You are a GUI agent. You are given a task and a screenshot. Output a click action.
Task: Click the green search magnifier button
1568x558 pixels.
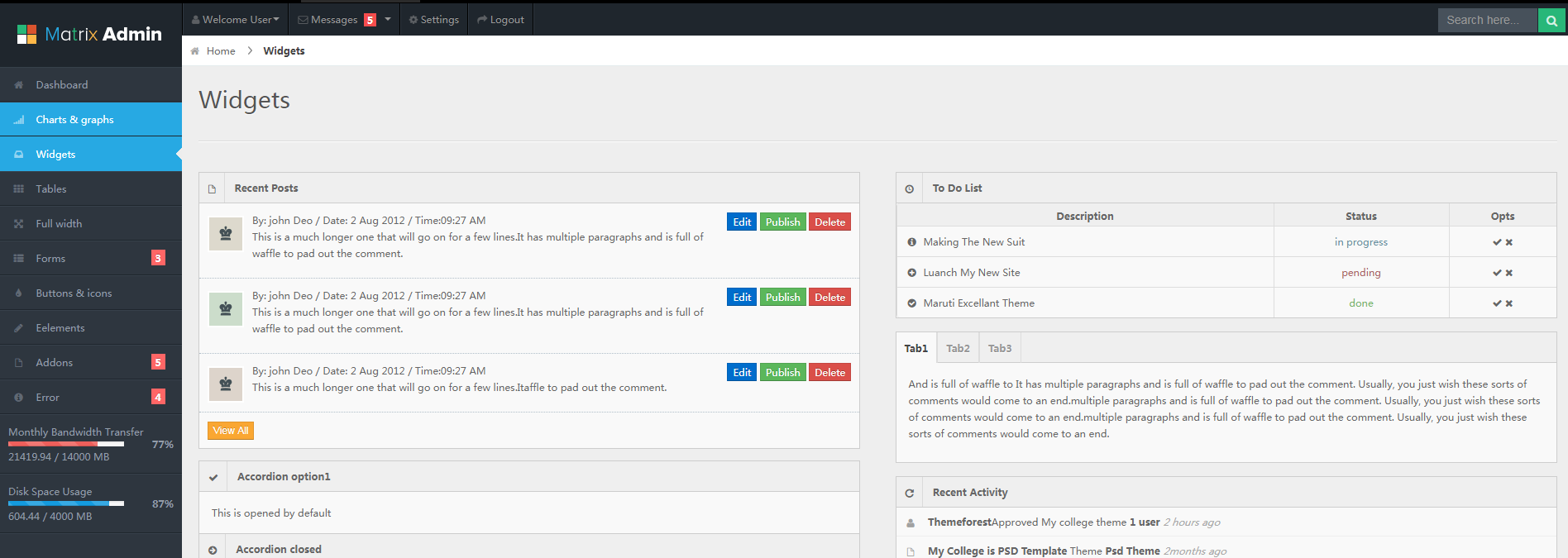pos(1551,21)
